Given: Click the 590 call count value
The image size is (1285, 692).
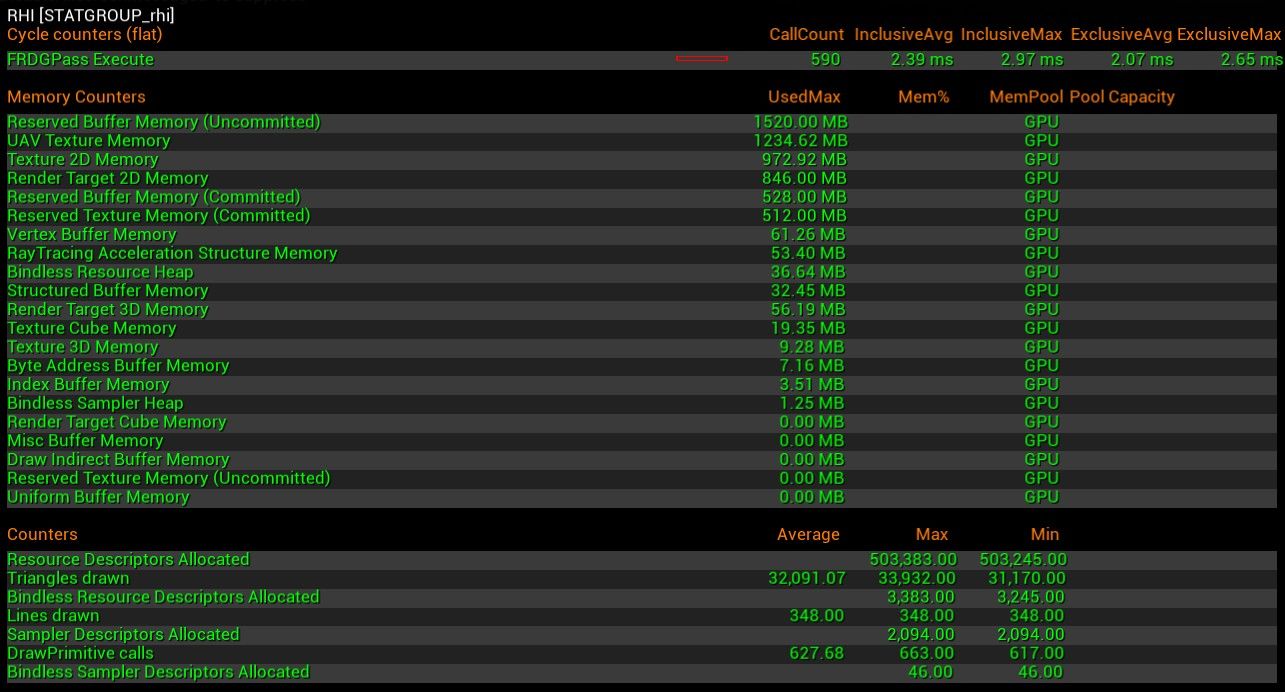Looking at the screenshot, I should click(x=825, y=59).
